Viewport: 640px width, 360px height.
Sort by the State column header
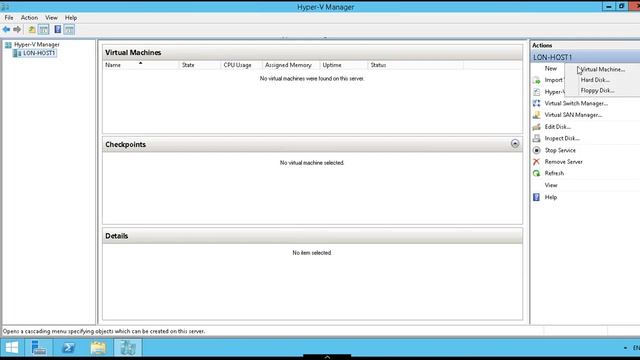[200, 65]
